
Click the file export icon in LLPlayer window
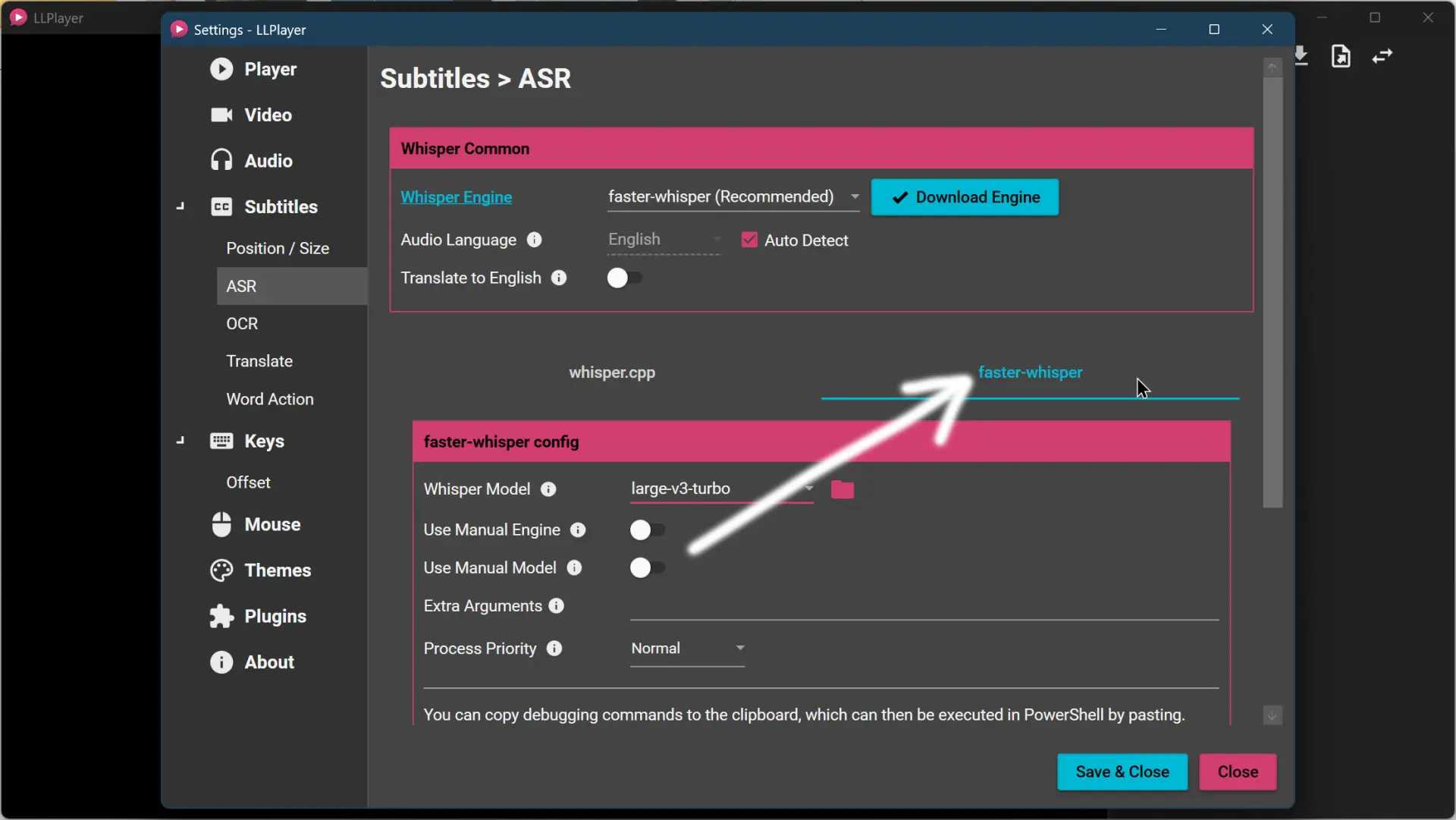tap(1341, 56)
